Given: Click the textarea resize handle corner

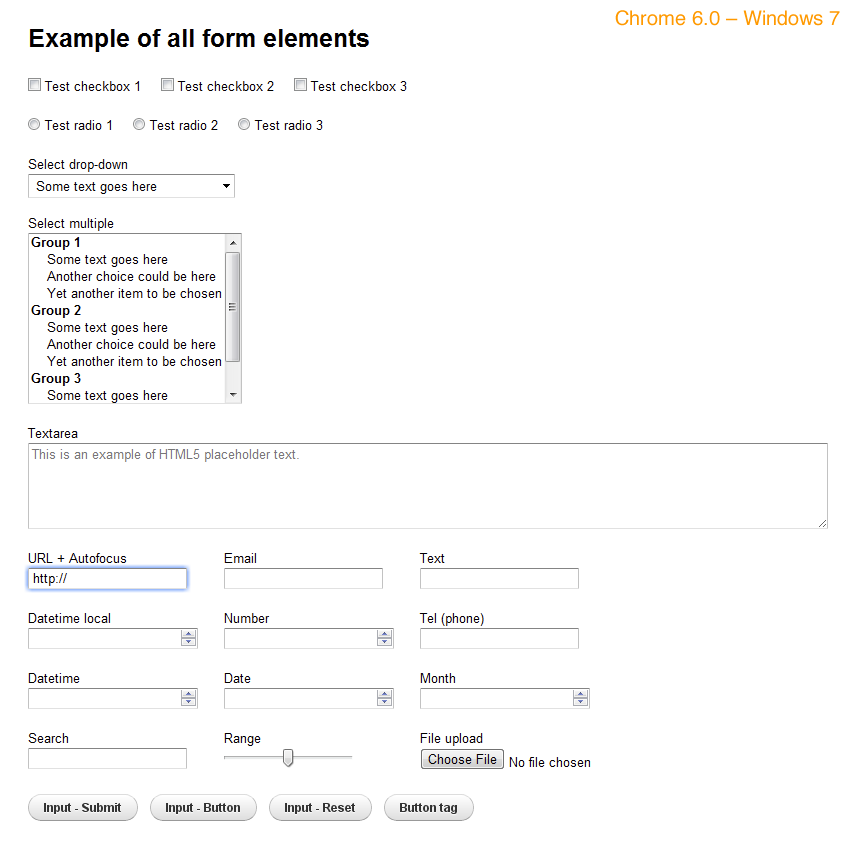Looking at the screenshot, I should [x=821, y=522].
